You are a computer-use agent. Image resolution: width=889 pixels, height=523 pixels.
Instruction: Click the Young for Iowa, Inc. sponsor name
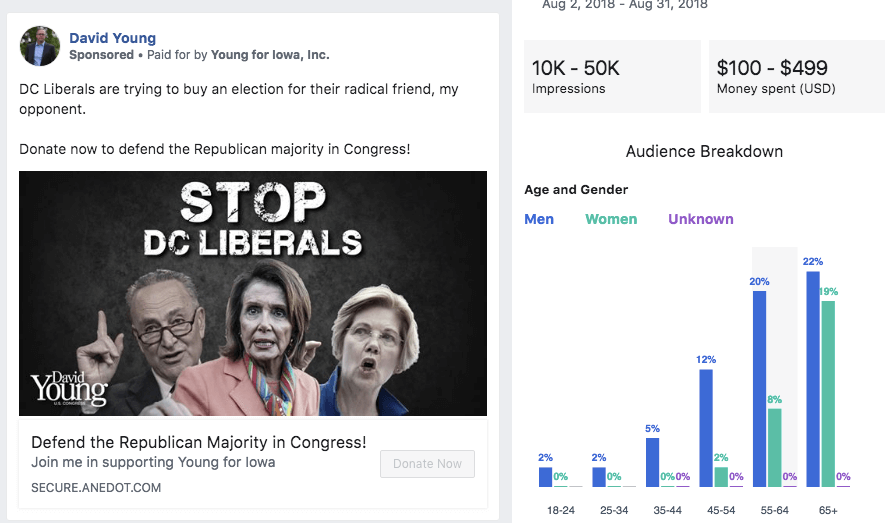coord(272,55)
